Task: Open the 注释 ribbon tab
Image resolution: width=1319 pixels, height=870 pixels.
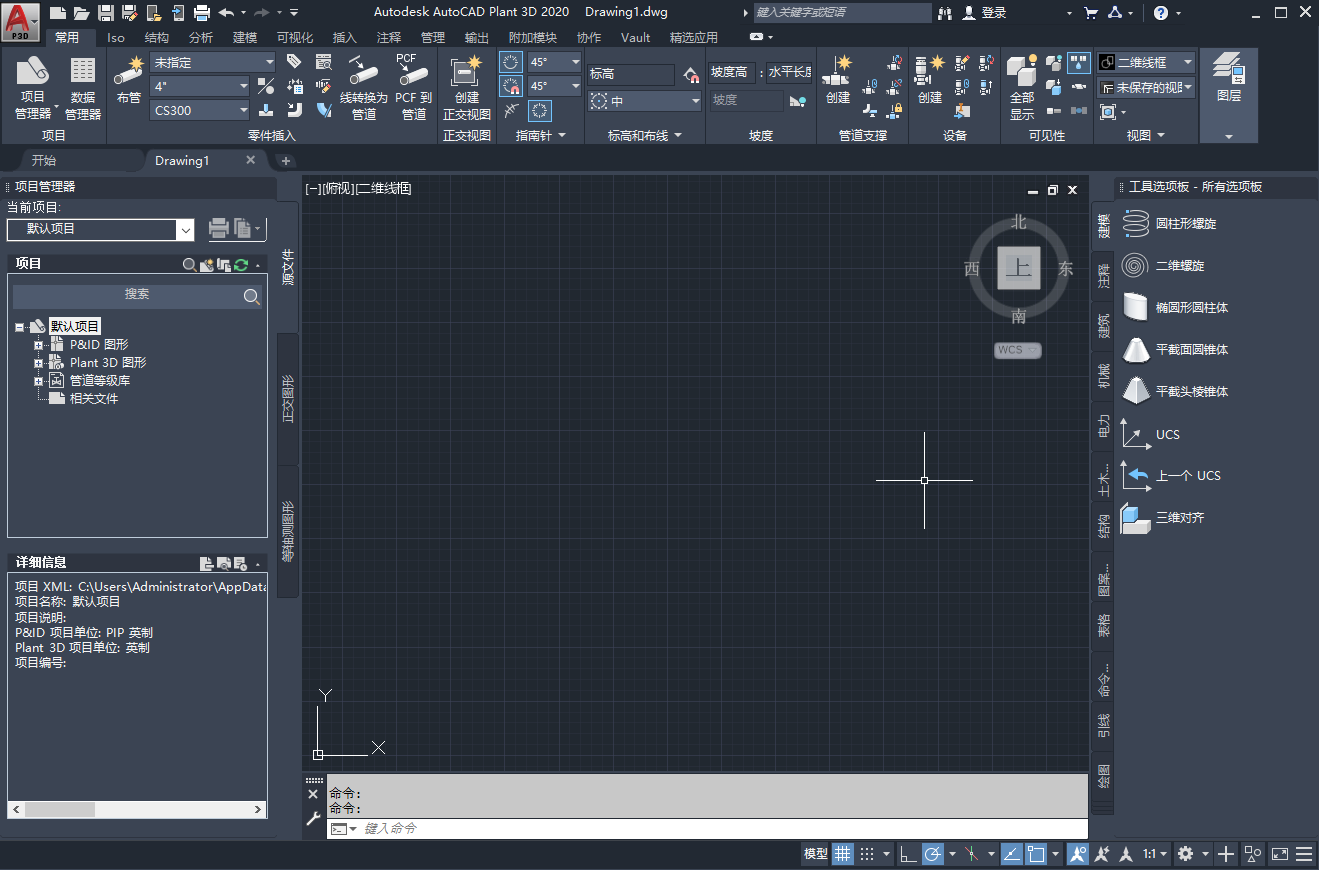Action: pyautogui.click(x=389, y=37)
